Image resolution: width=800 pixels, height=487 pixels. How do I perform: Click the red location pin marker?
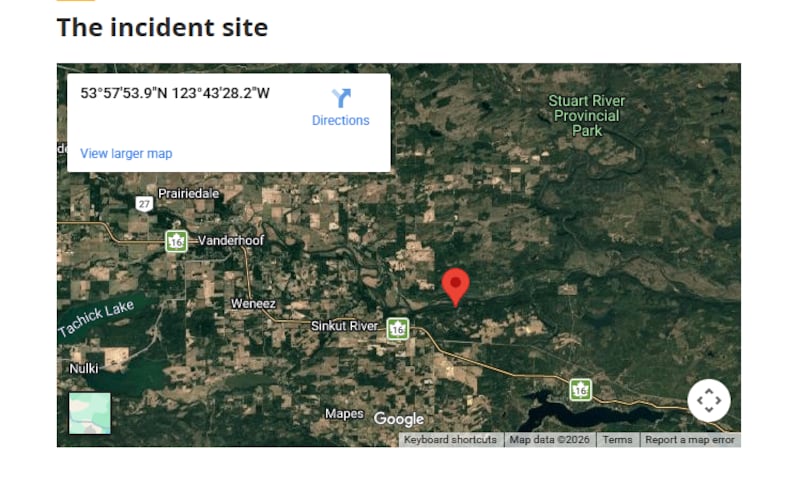[x=455, y=288]
